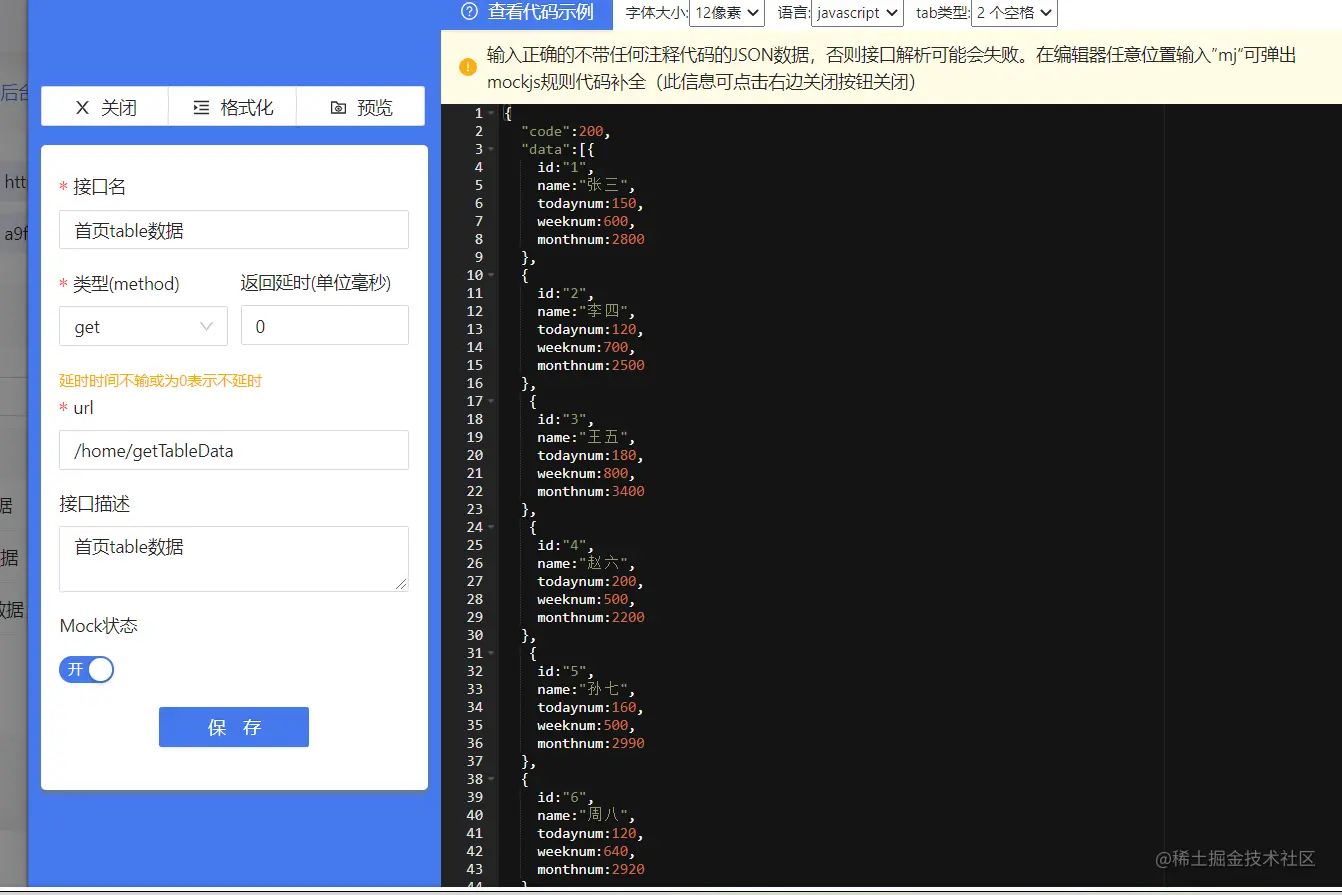Click the code line todaynum:150
1342x895 pixels.
coord(590,203)
